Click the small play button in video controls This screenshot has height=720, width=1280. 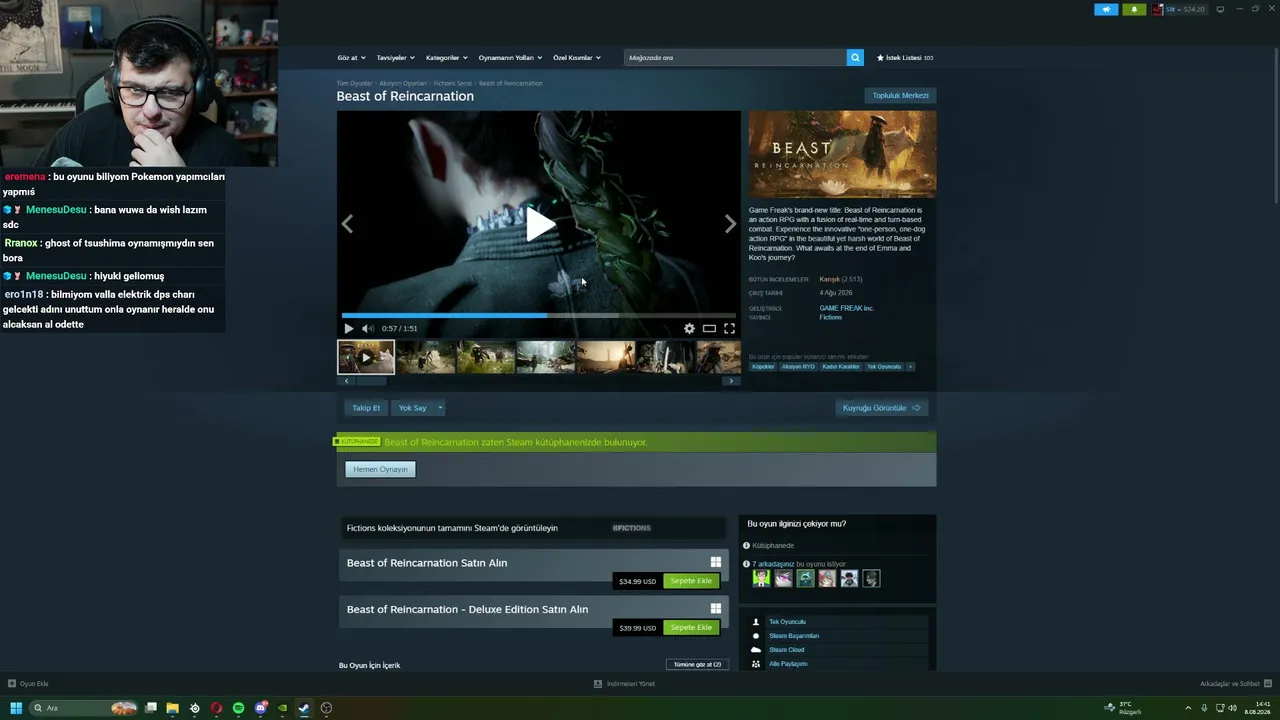(348, 328)
